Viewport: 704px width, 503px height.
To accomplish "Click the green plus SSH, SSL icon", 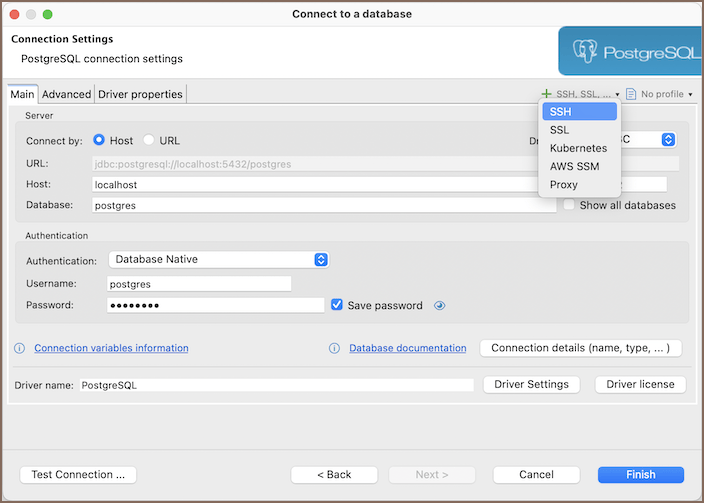I will (x=546, y=94).
